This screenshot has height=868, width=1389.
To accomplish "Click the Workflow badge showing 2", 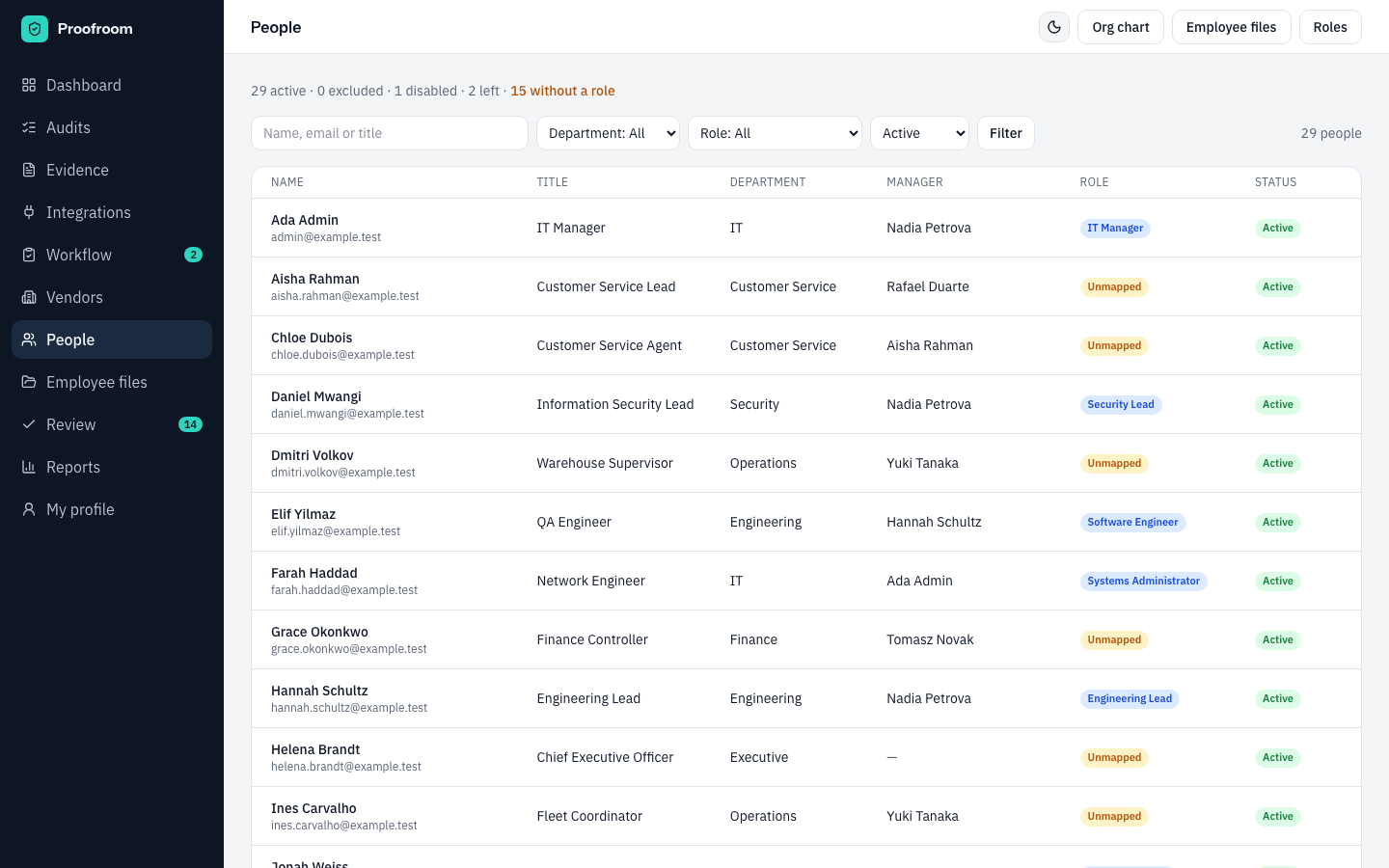I will [193, 255].
